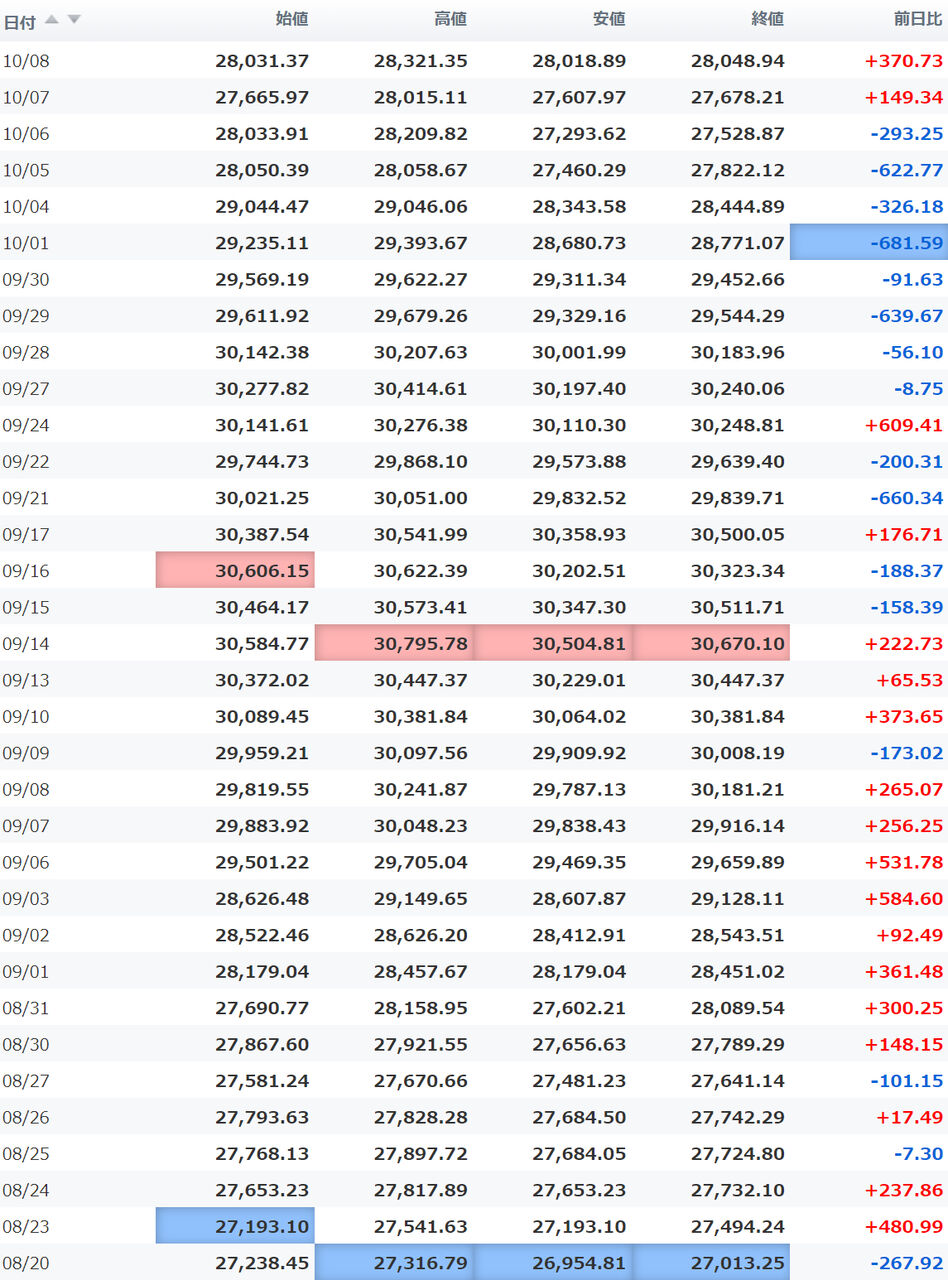Viewport: 948px width, 1280px height.
Task: Select opening price 29,959.21
Action: click(x=262, y=753)
